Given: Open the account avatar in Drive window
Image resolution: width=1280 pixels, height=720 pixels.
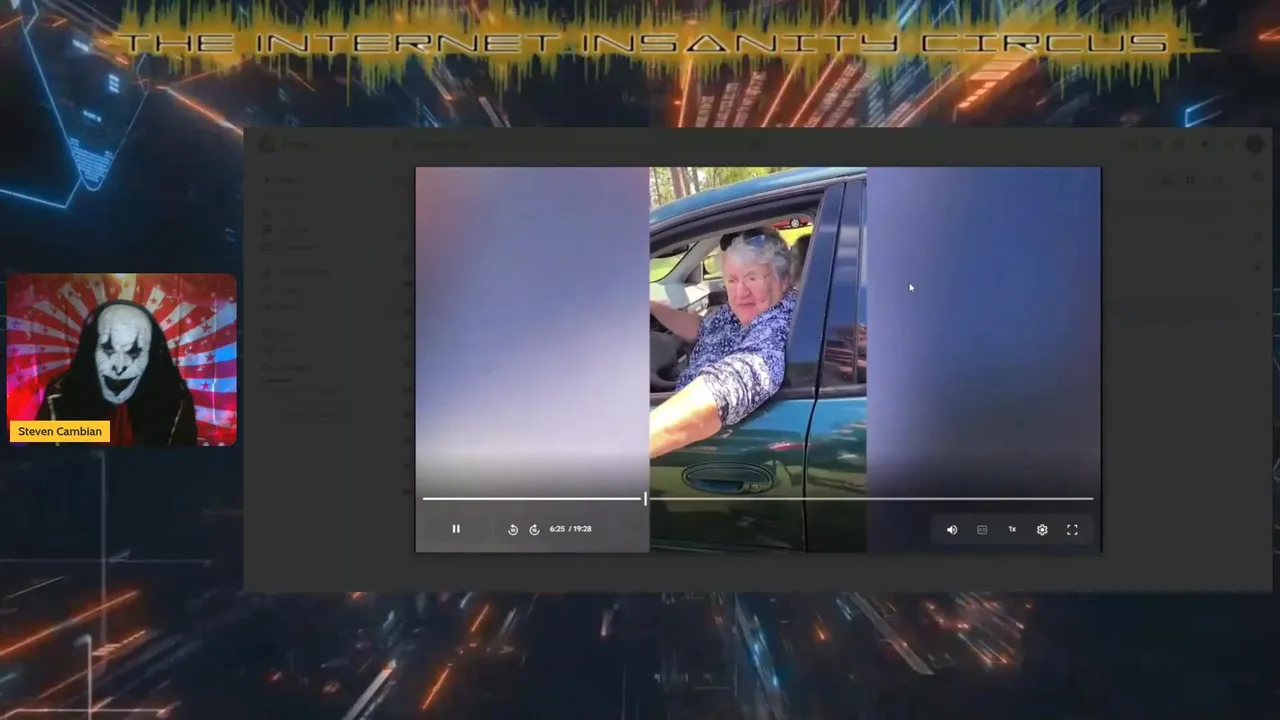Looking at the screenshot, I should click(x=1254, y=144).
